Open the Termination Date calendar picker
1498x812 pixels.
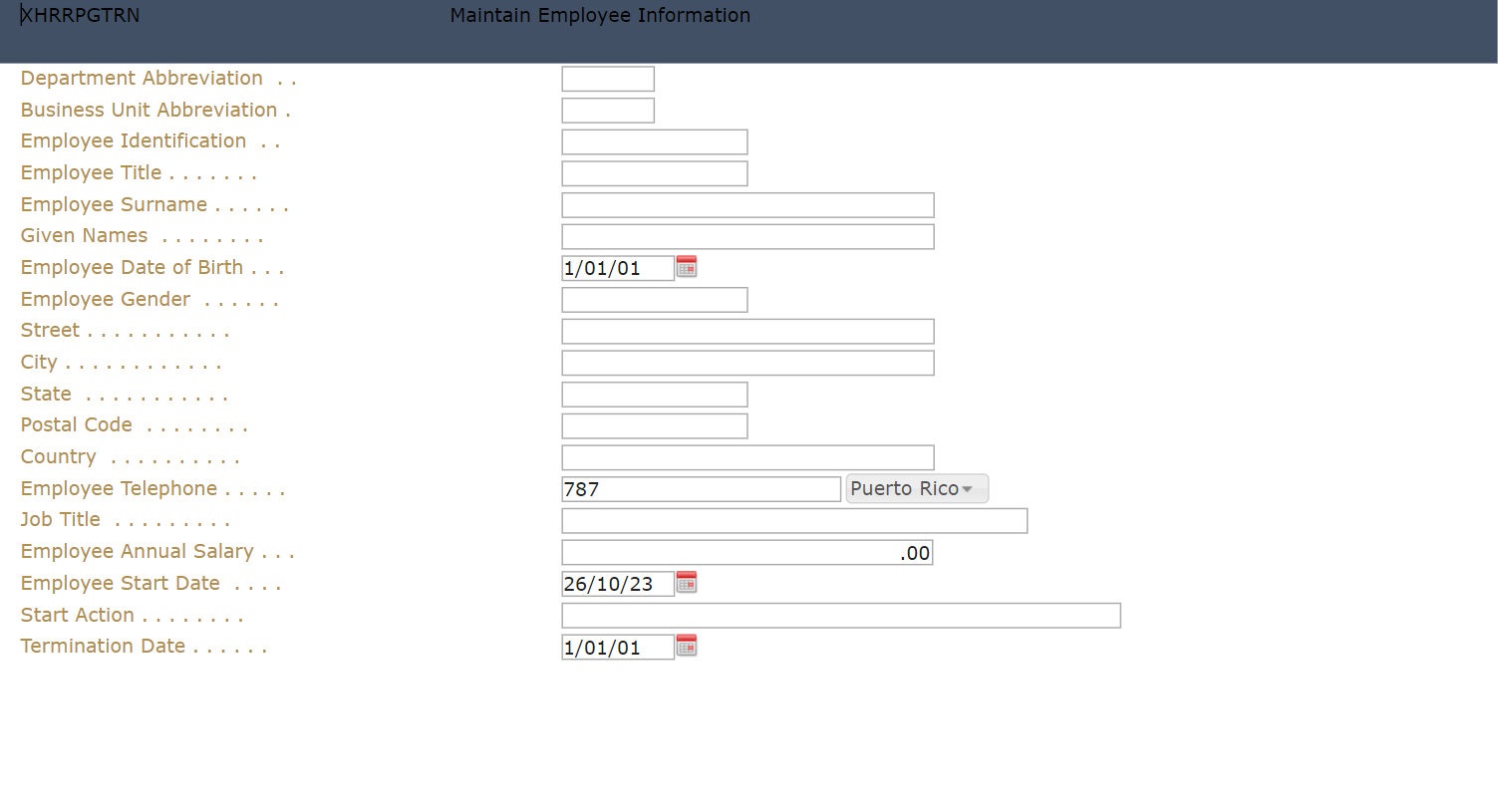[x=687, y=646]
